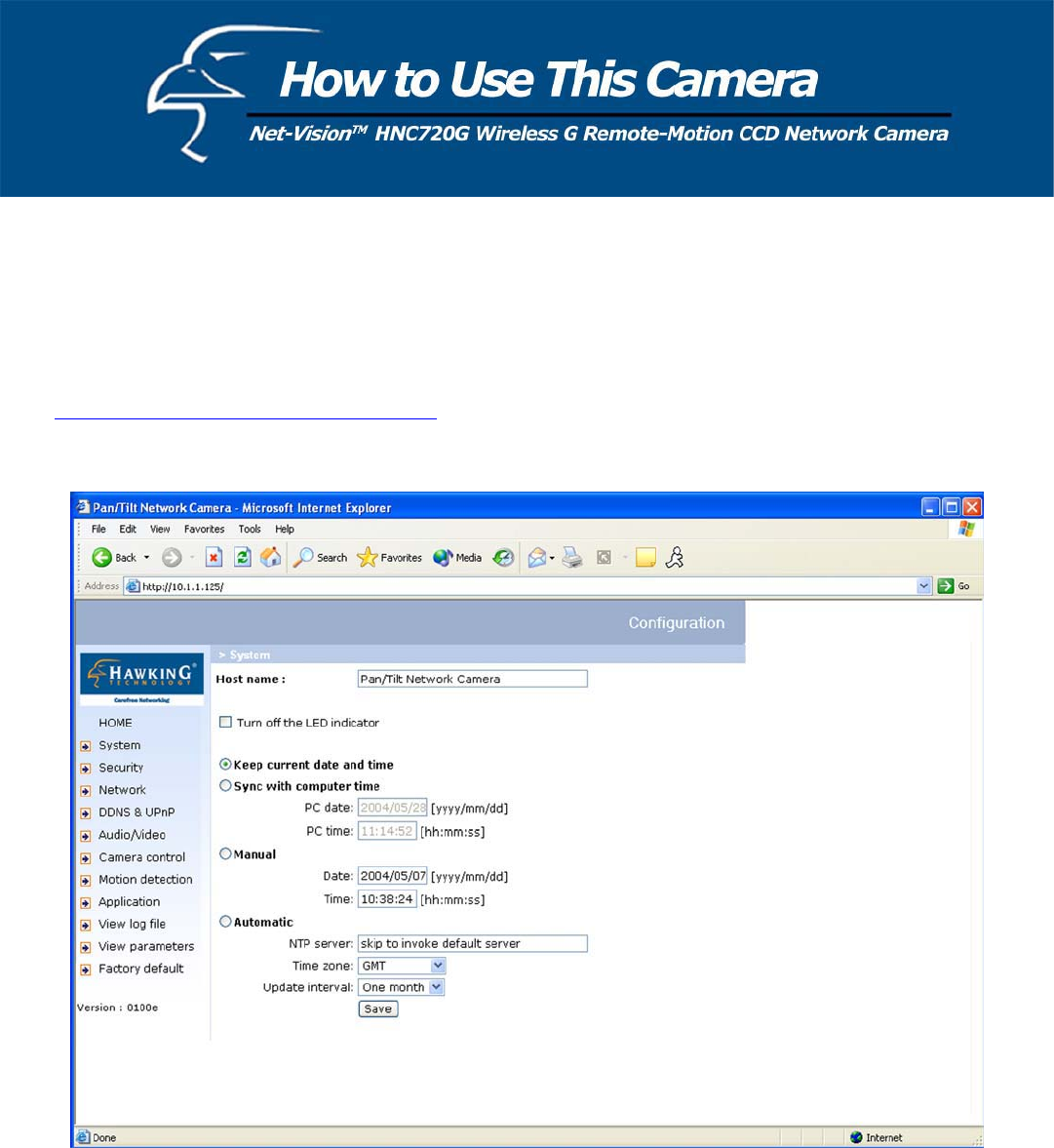Click the Version : 0100e text
Image resolution: width=1054 pixels, height=1148 pixels.
point(118,1008)
